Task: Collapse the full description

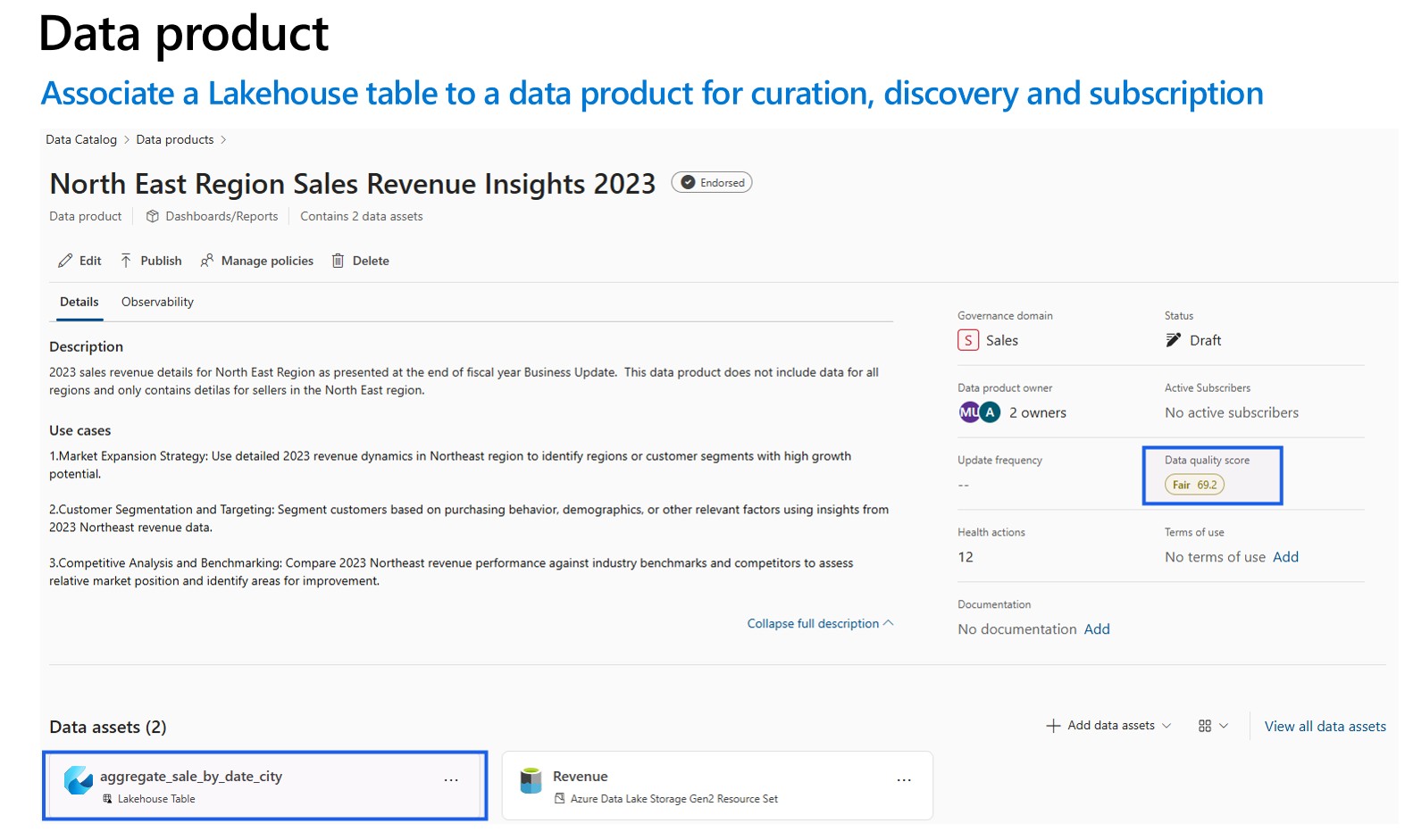Action: 819,624
